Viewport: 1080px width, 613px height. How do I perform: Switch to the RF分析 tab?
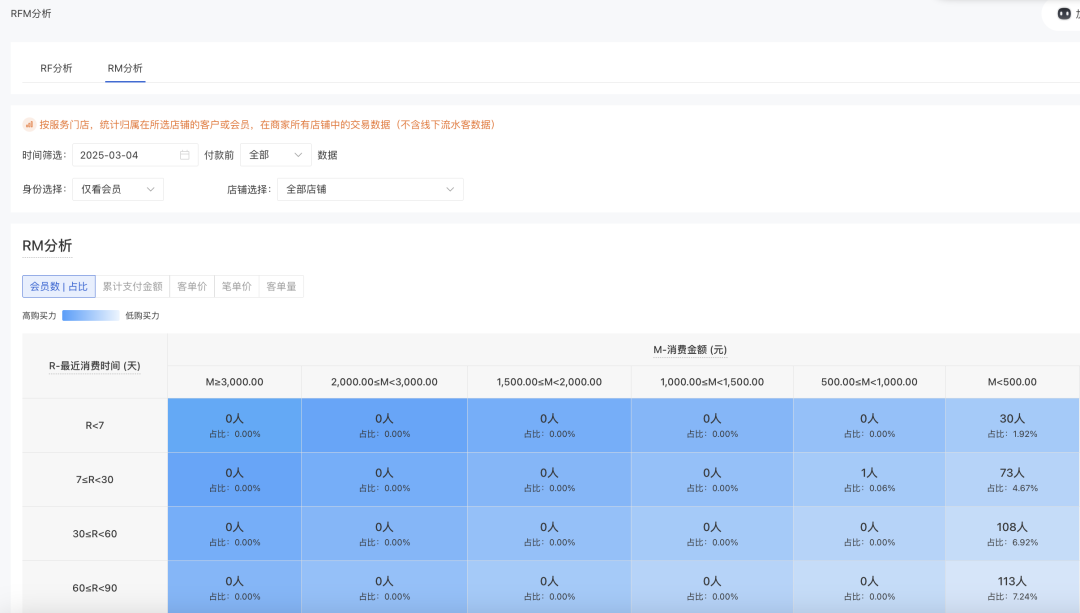[56, 68]
